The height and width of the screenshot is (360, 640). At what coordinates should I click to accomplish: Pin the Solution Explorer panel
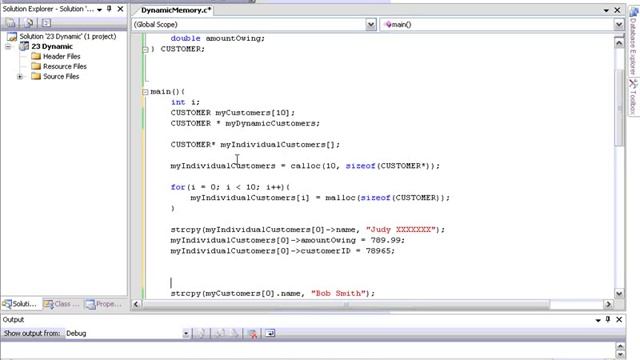[109, 9]
